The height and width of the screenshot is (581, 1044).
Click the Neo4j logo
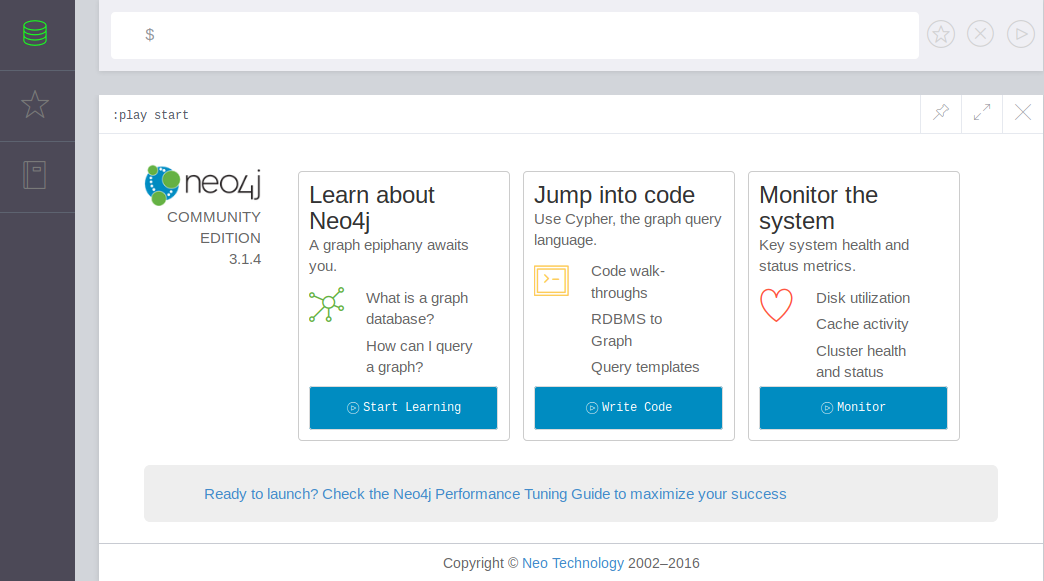tap(203, 184)
